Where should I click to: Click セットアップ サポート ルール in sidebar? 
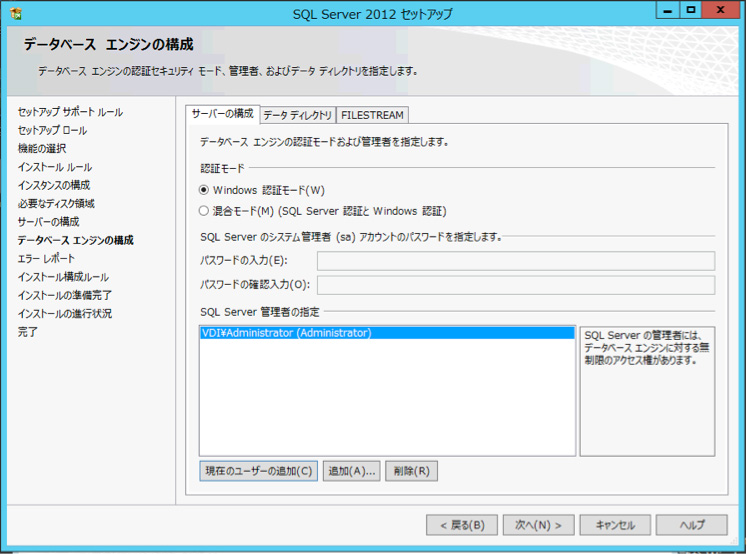[71, 112]
